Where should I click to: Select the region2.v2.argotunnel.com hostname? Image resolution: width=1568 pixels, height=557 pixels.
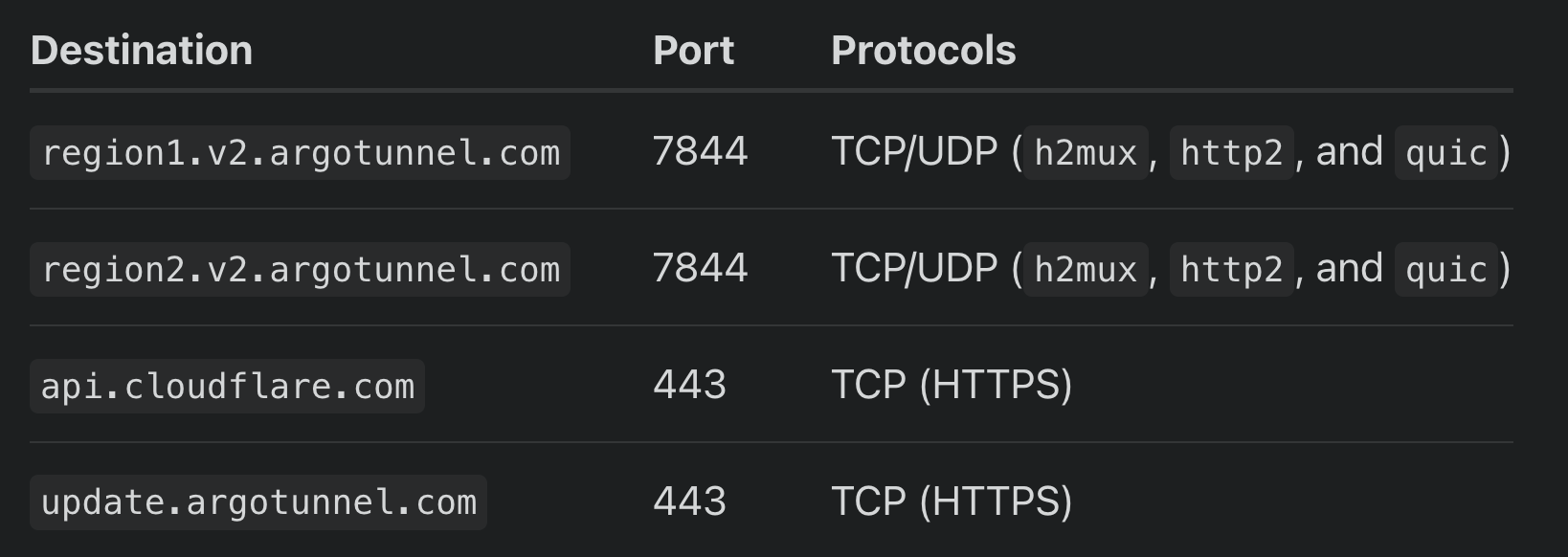point(301,270)
